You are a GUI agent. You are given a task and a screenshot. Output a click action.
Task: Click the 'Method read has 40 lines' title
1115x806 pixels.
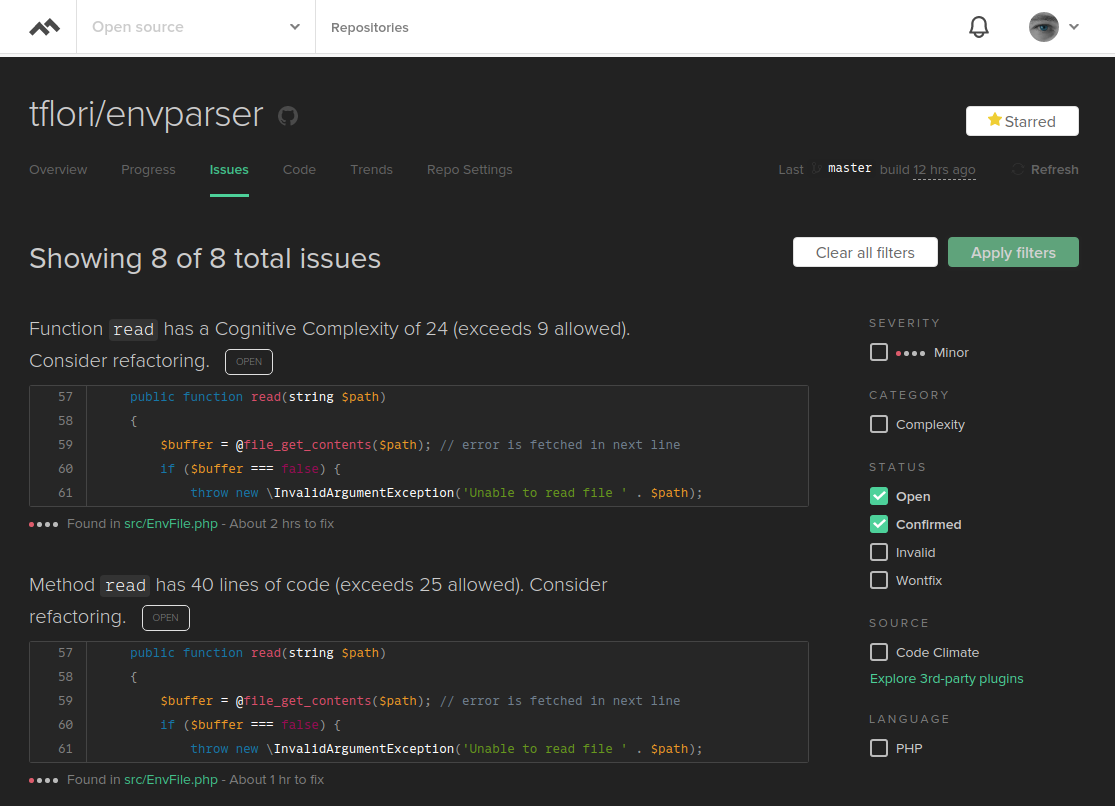[318, 600]
